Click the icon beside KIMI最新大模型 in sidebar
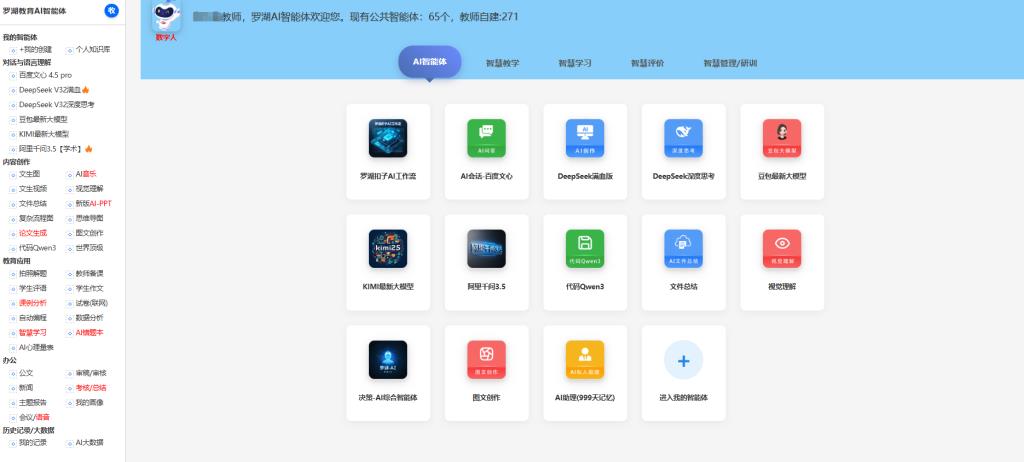The image size is (1024, 462). pyautogui.click(x=13, y=135)
